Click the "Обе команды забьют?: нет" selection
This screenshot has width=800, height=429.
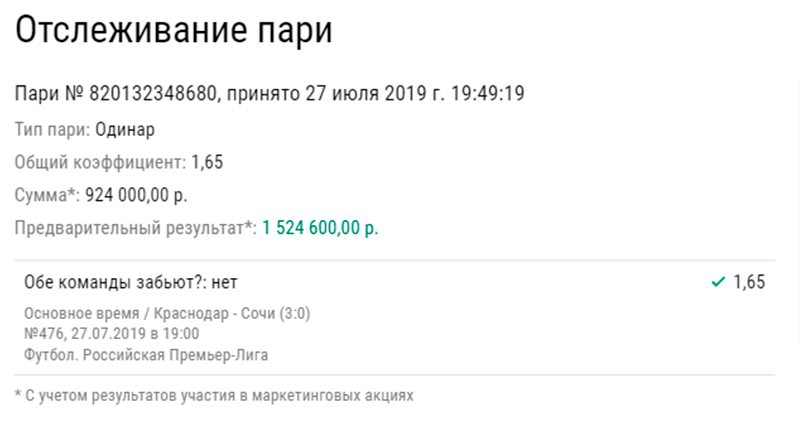(130, 283)
